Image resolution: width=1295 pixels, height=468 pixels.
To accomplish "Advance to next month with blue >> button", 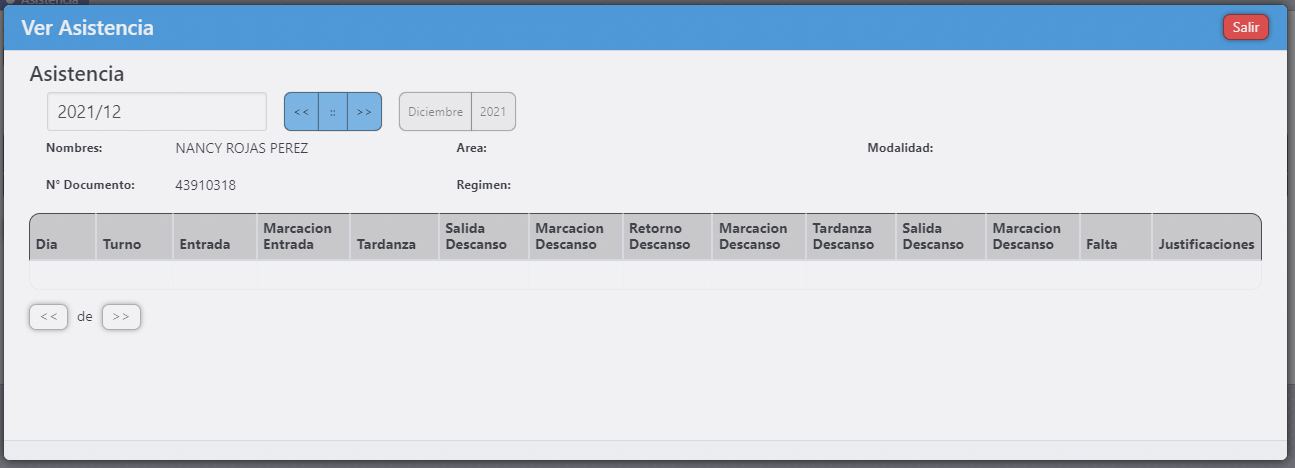I will 364,112.
